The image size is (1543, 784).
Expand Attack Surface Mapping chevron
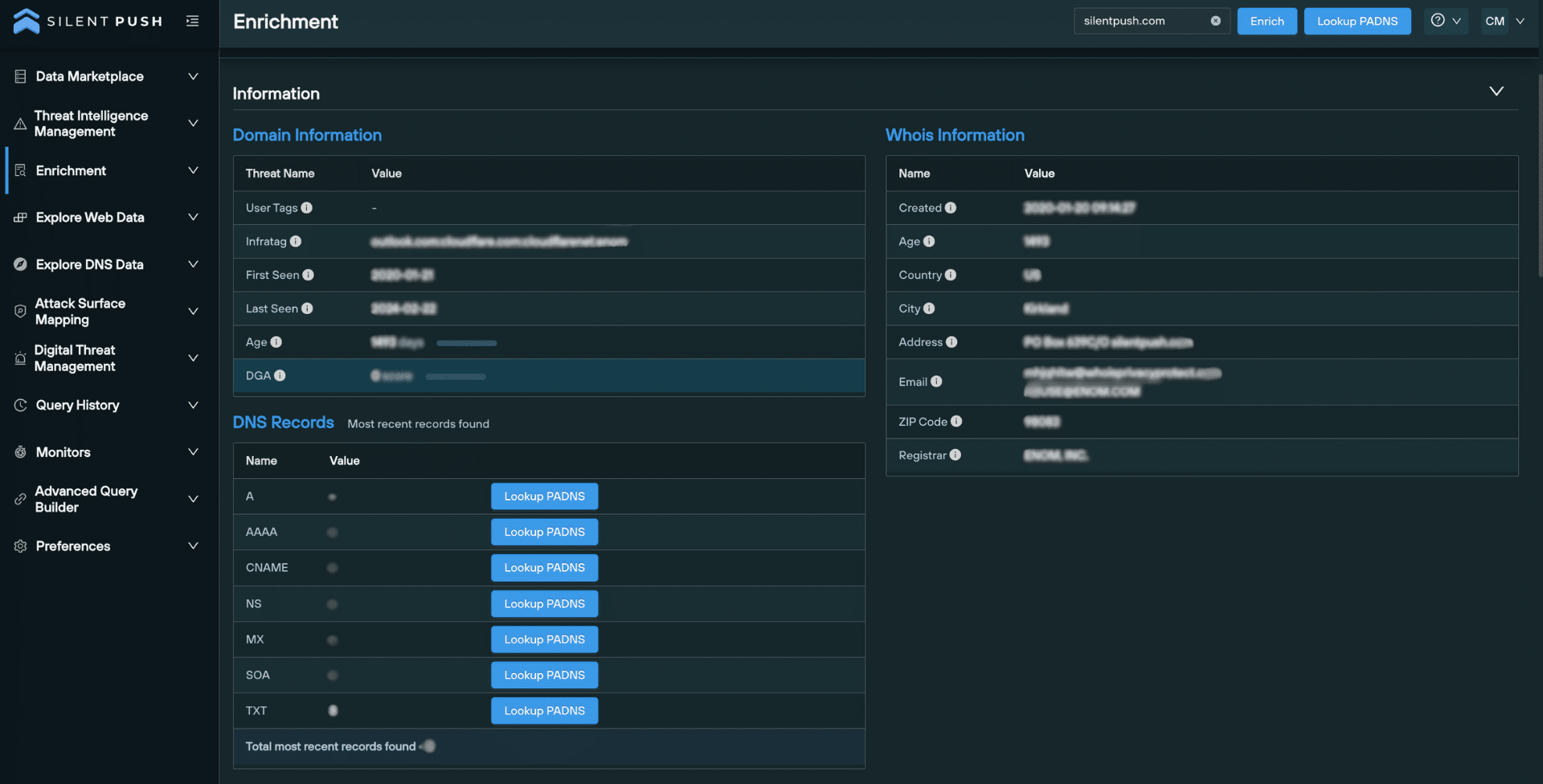[193, 312]
